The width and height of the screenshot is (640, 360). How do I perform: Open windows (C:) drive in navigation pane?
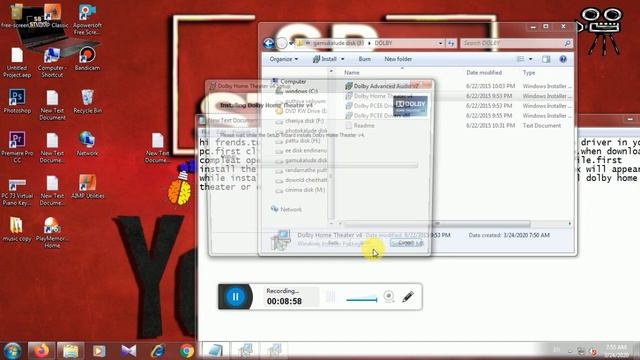point(297,91)
